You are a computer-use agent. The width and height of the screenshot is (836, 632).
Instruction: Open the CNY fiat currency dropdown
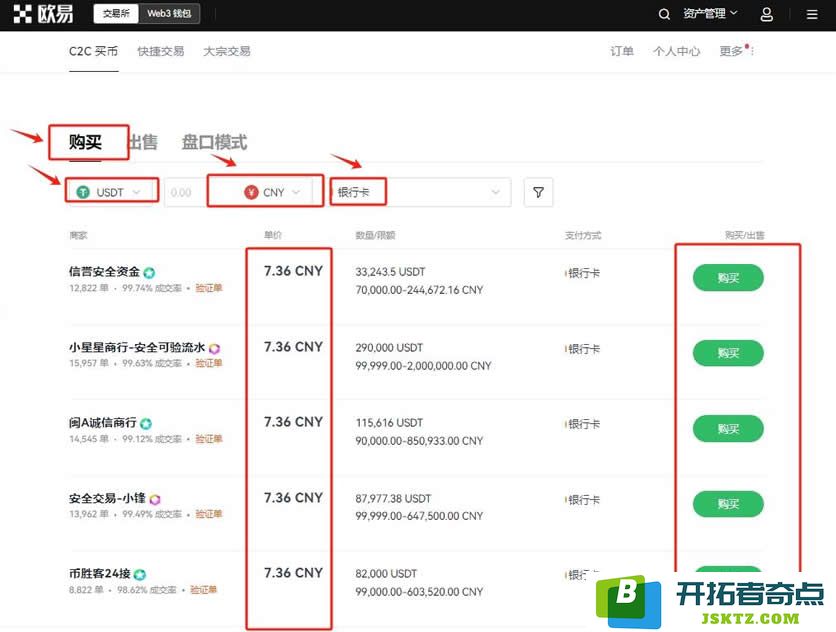272,192
